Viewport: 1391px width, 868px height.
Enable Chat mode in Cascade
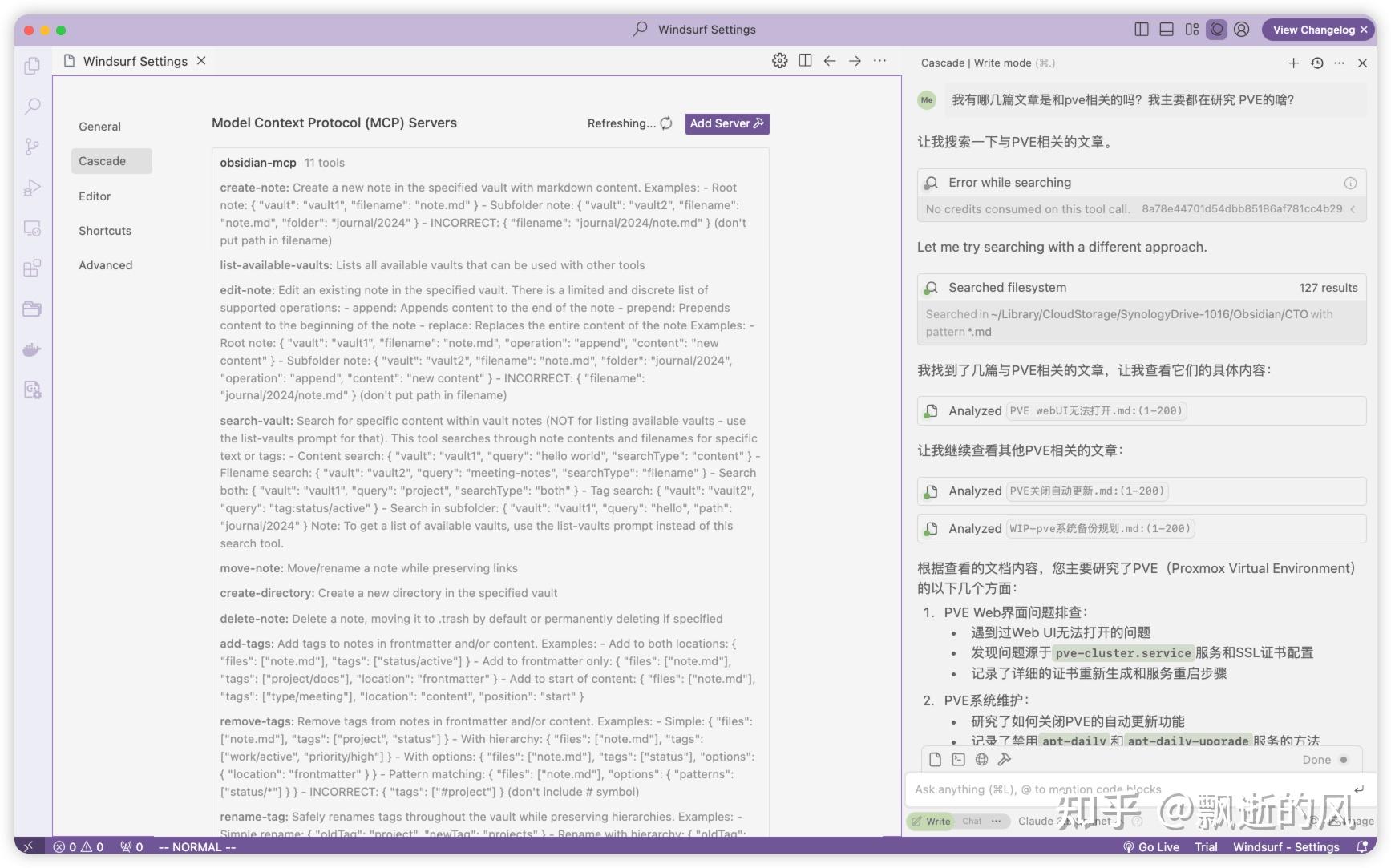pos(972,821)
